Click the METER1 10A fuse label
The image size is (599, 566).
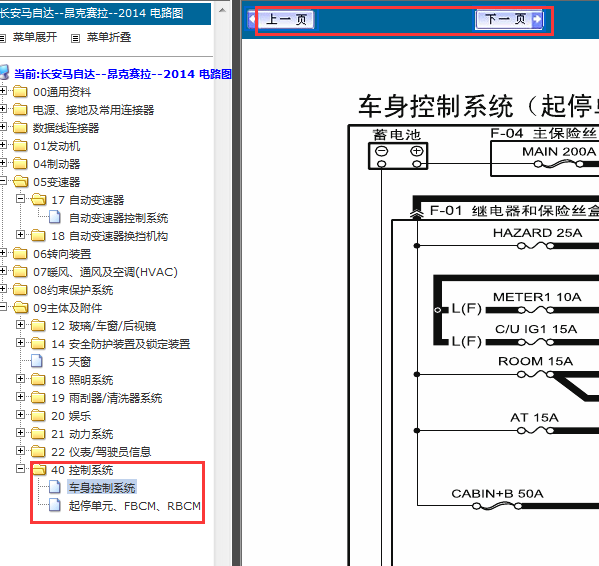pyautogui.click(x=537, y=297)
